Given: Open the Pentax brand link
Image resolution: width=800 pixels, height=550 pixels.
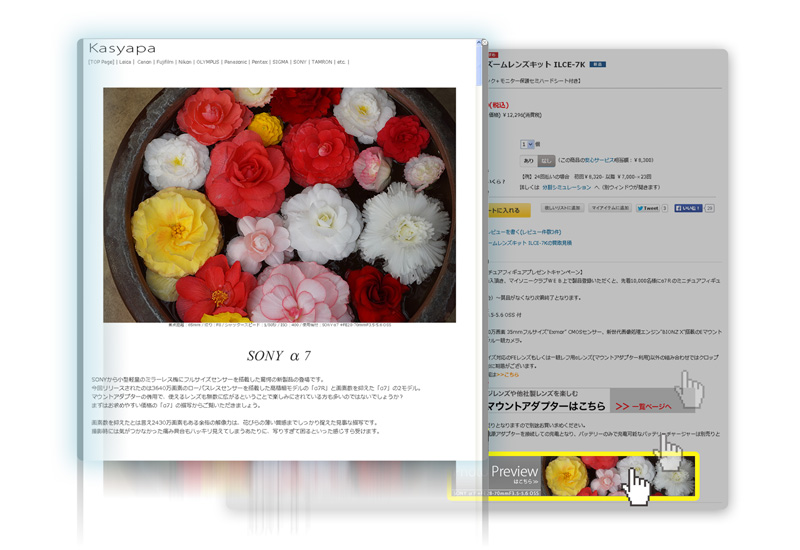Looking at the screenshot, I should click(260, 62).
